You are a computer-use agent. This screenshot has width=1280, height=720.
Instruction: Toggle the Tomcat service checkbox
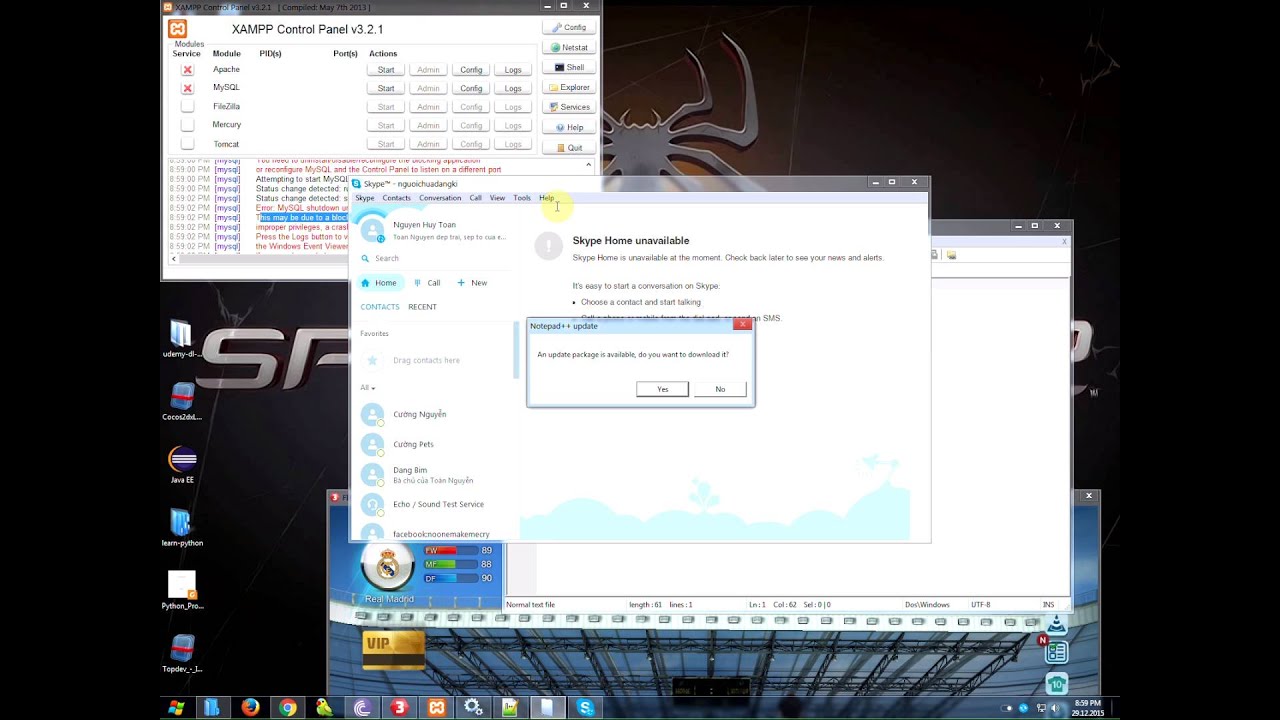(187, 144)
